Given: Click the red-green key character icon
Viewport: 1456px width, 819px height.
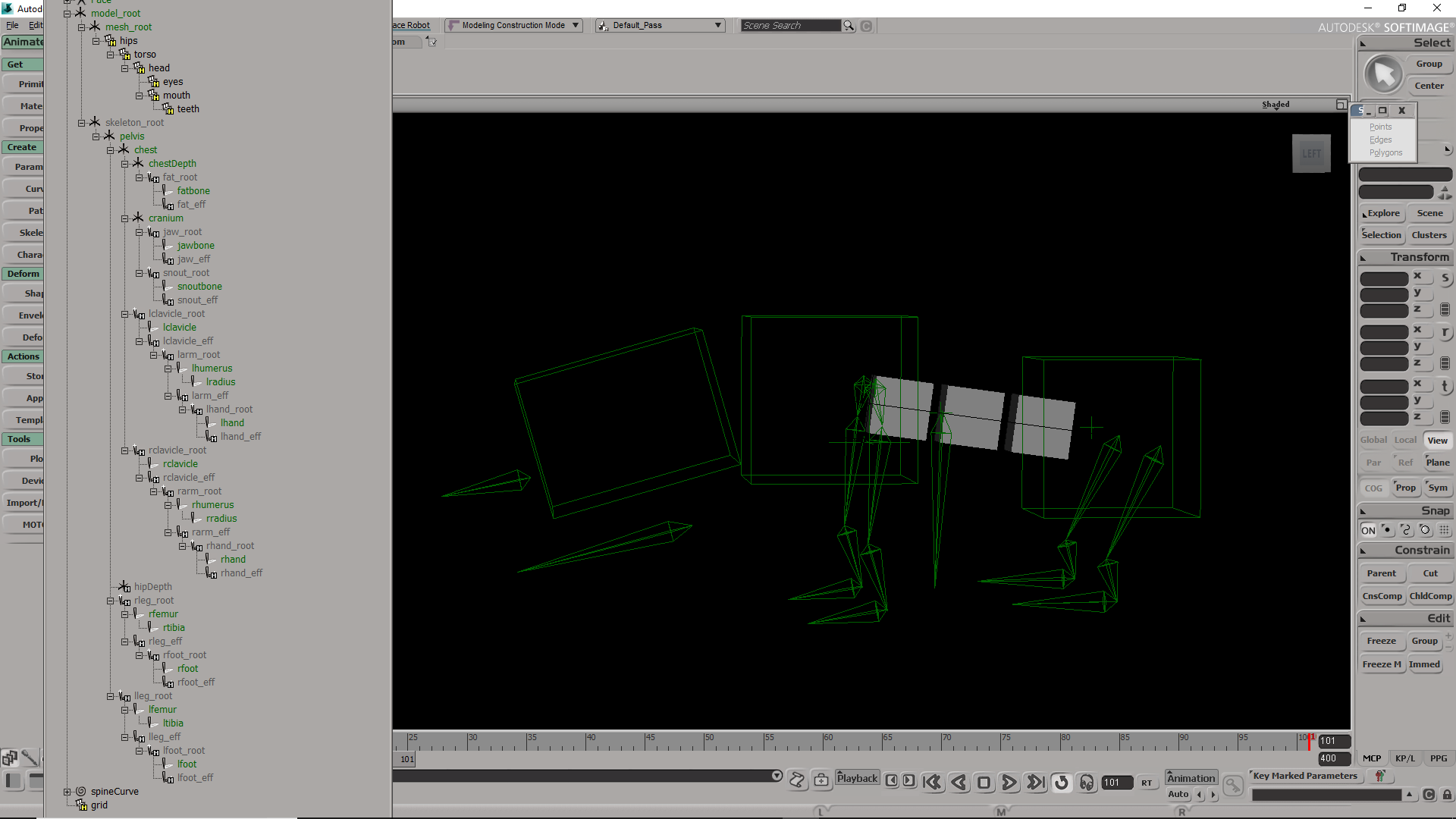Looking at the screenshot, I should (x=1380, y=776).
